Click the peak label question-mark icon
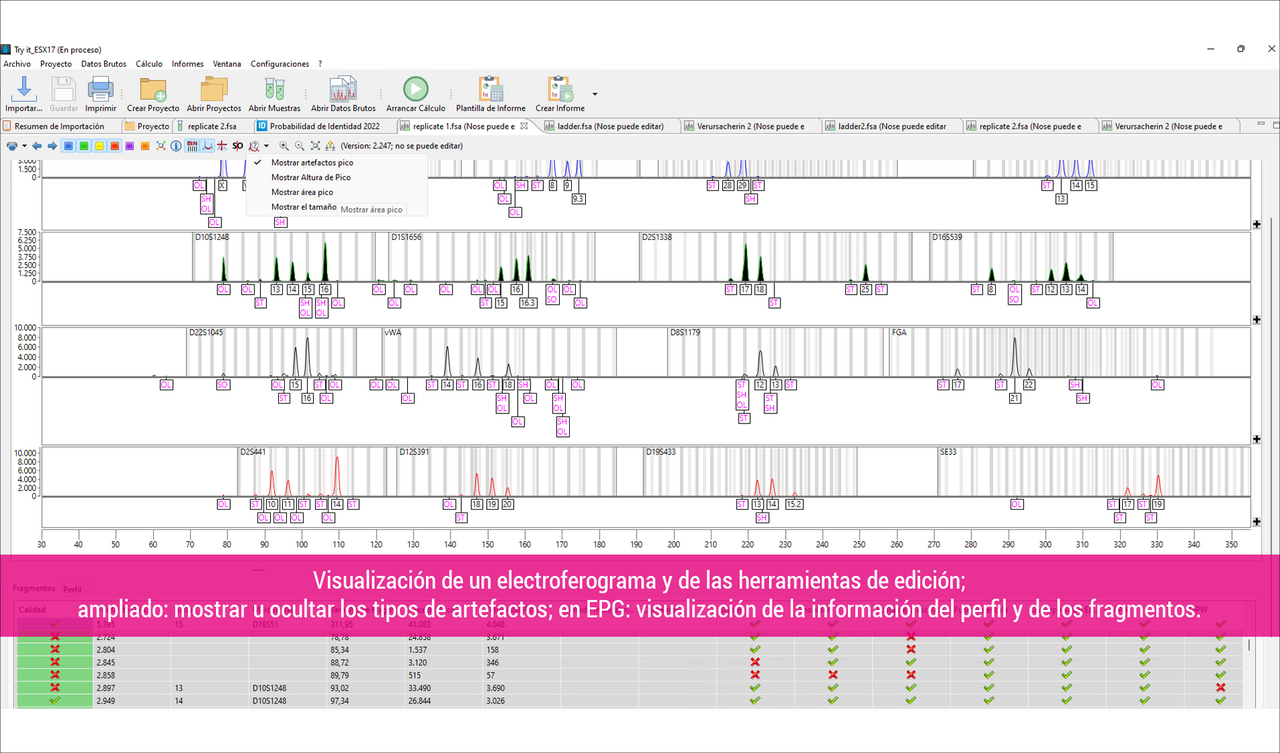This screenshot has height=753, width=1280. [253, 146]
